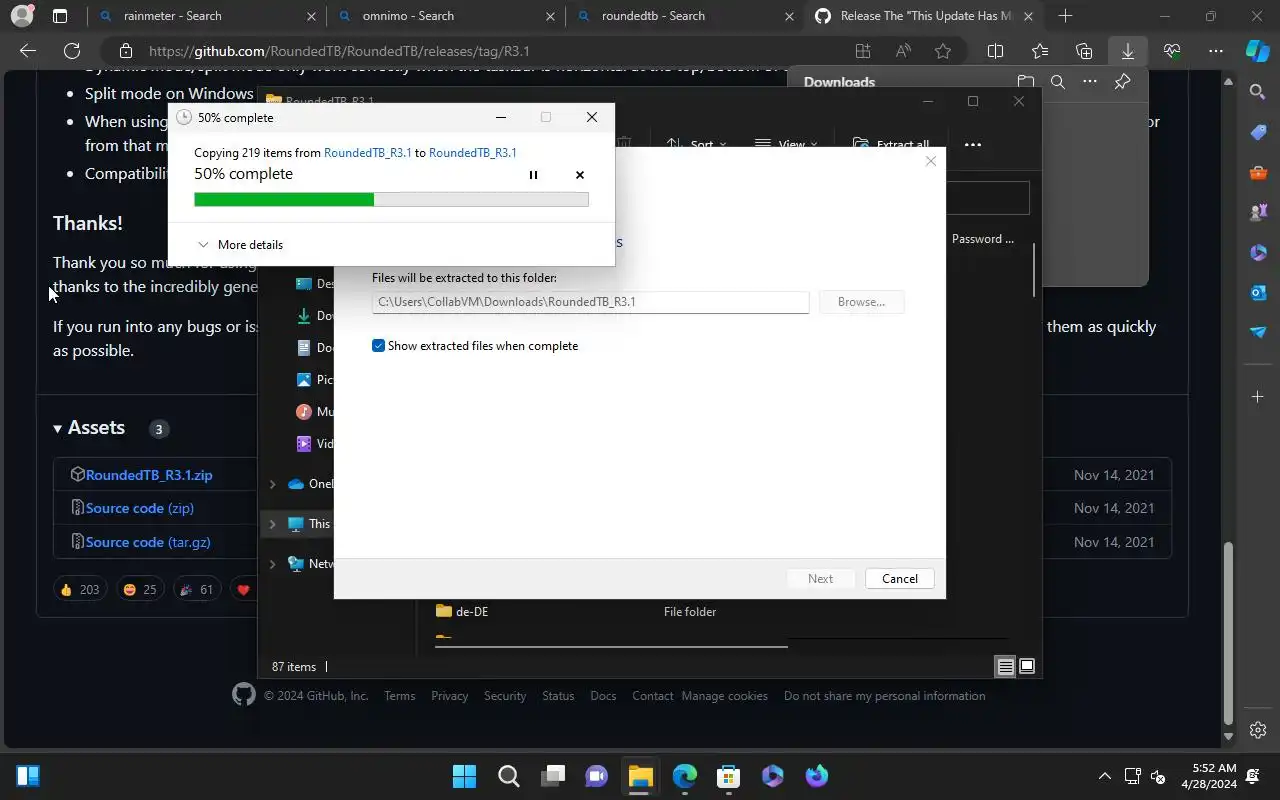Switch File Explorer to details view icon

(1005, 667)
